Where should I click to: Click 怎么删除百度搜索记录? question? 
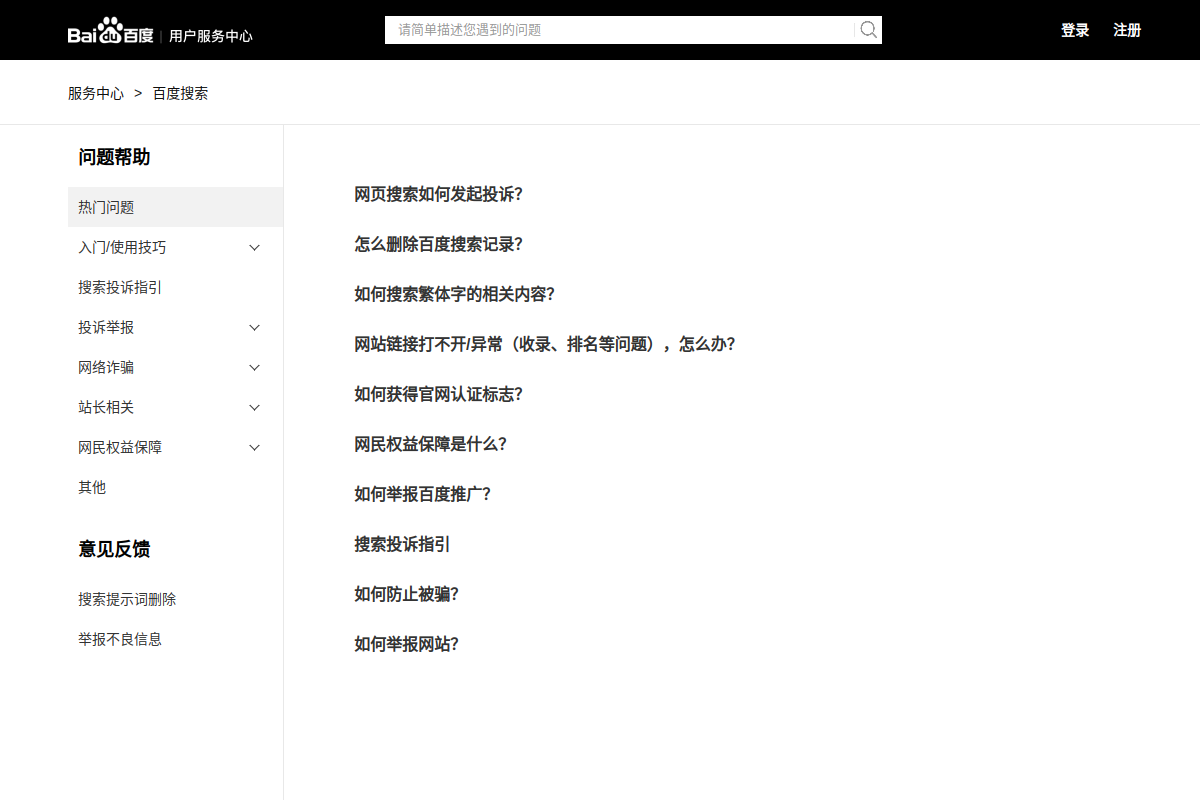(x=438, y=244)
